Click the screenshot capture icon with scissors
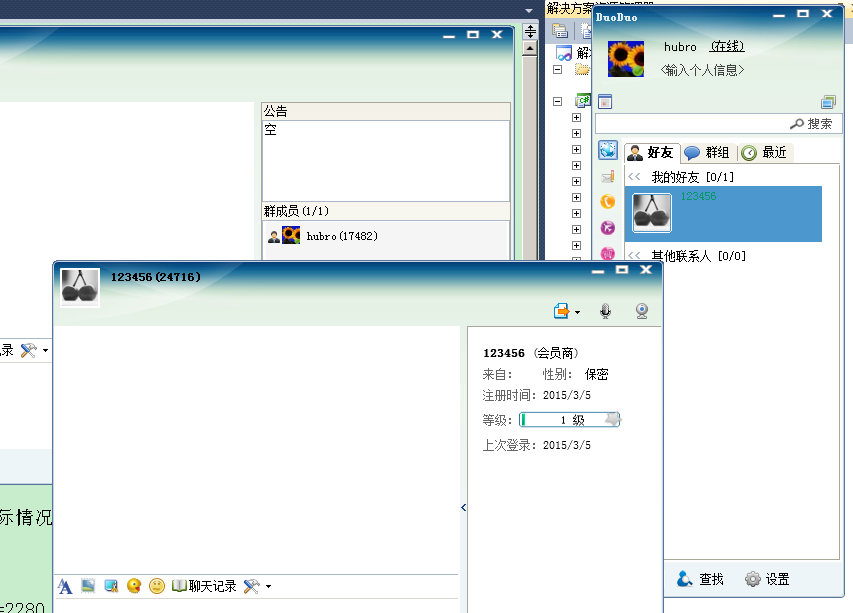This screenshot has height=613, width=853. coord(112,586)
